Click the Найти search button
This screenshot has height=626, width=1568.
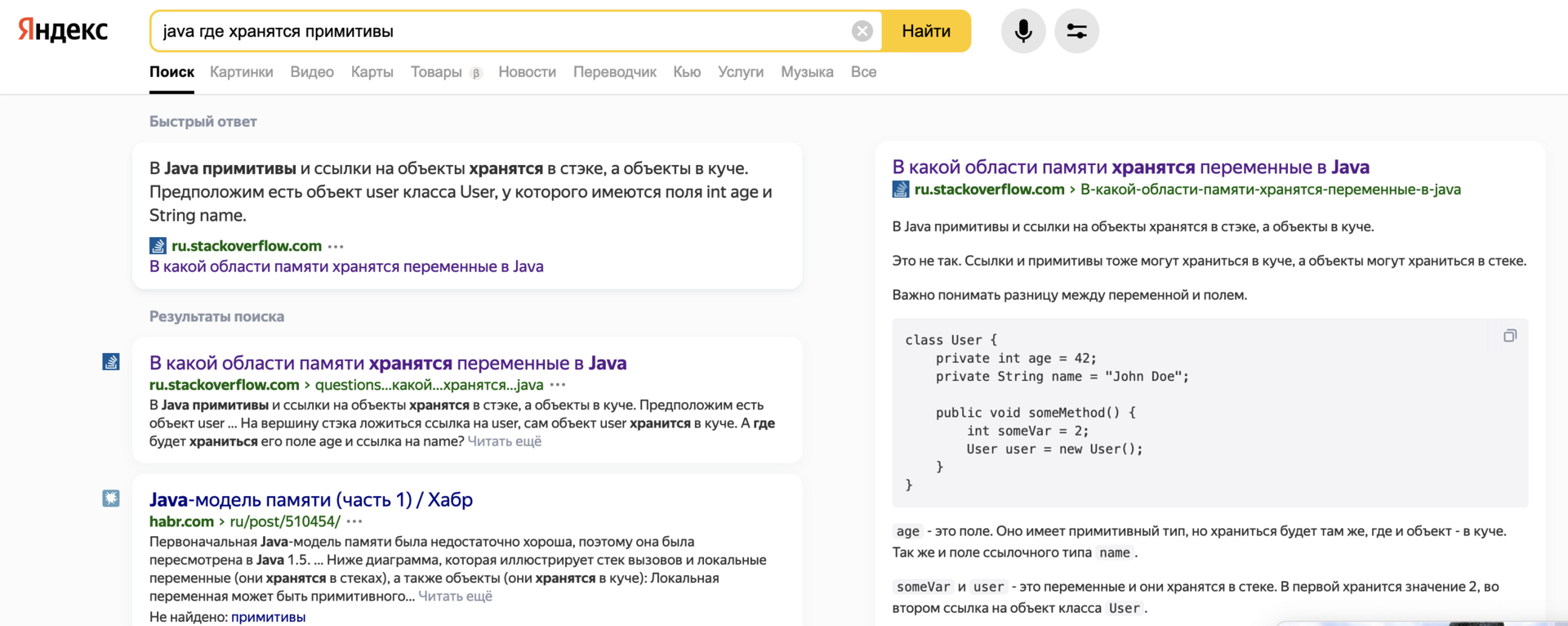point(926,31)
